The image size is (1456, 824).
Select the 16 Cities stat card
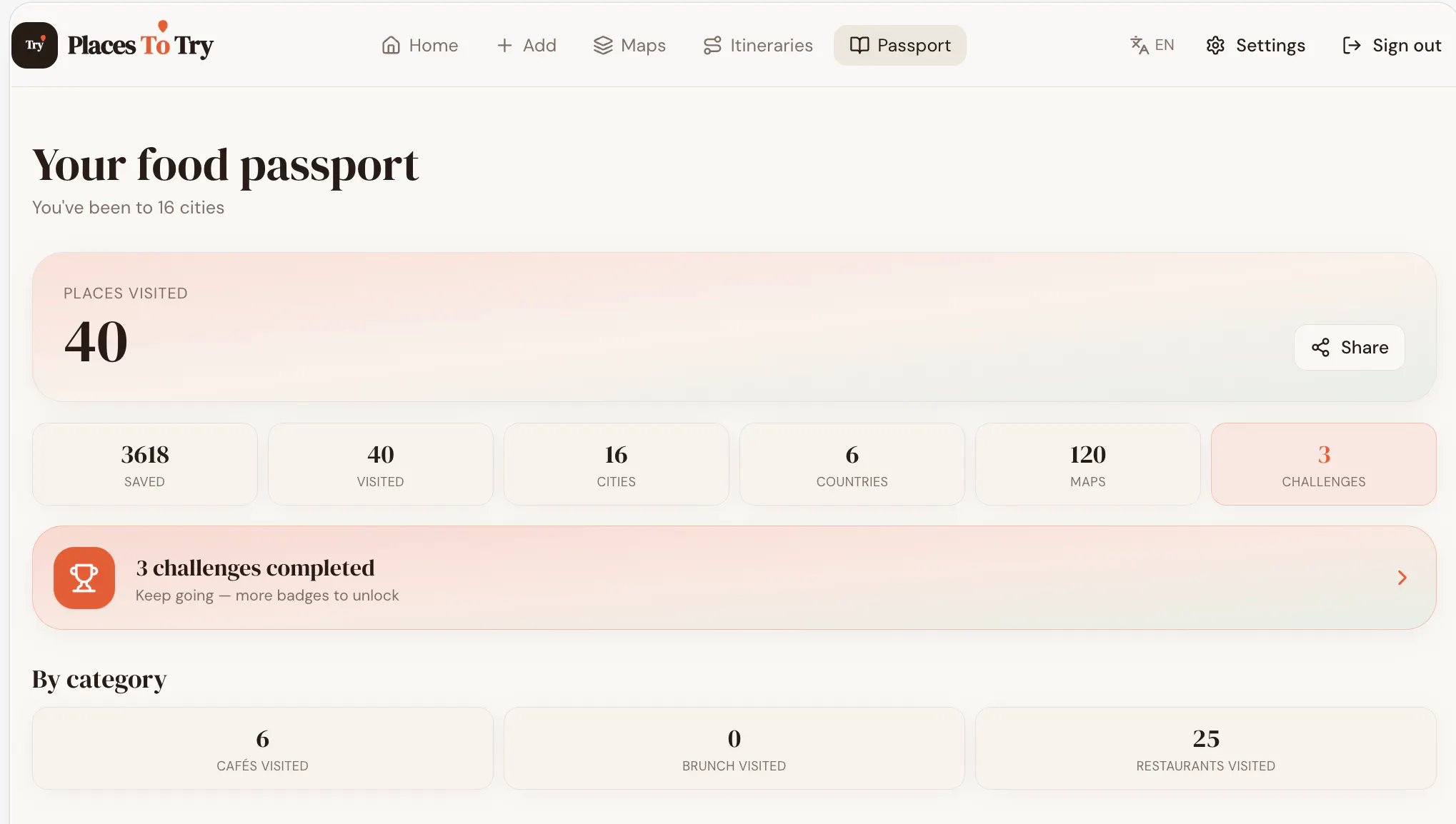coord(617,464)
